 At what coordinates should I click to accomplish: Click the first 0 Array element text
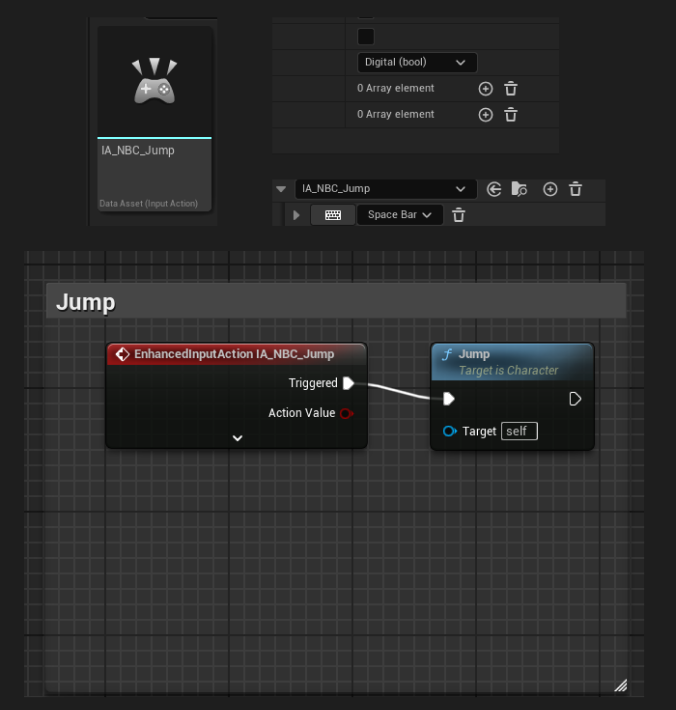pyautogui.click(x=395, y=88)
